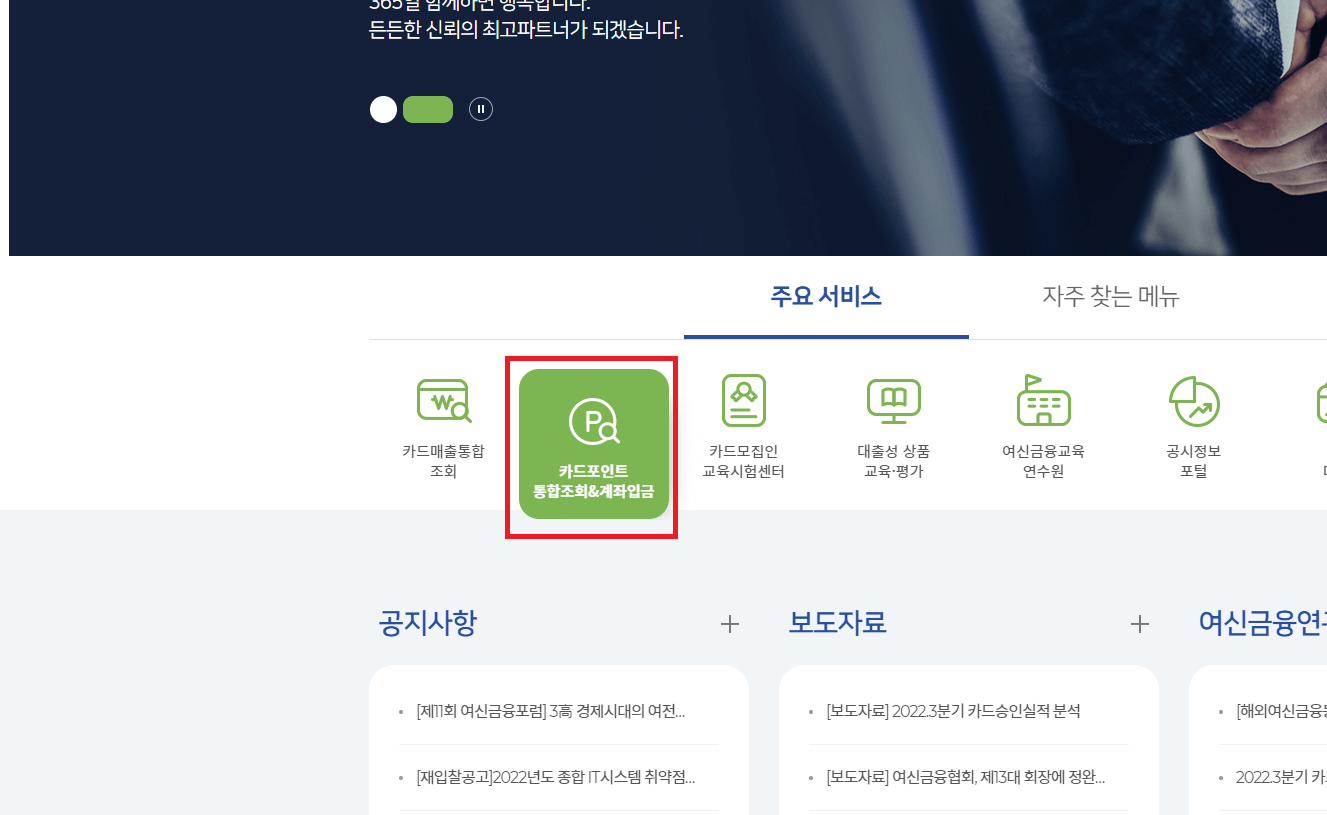
Task: Pause the banner slideshow
Action: pyautogui.click(x=481, y=109)
